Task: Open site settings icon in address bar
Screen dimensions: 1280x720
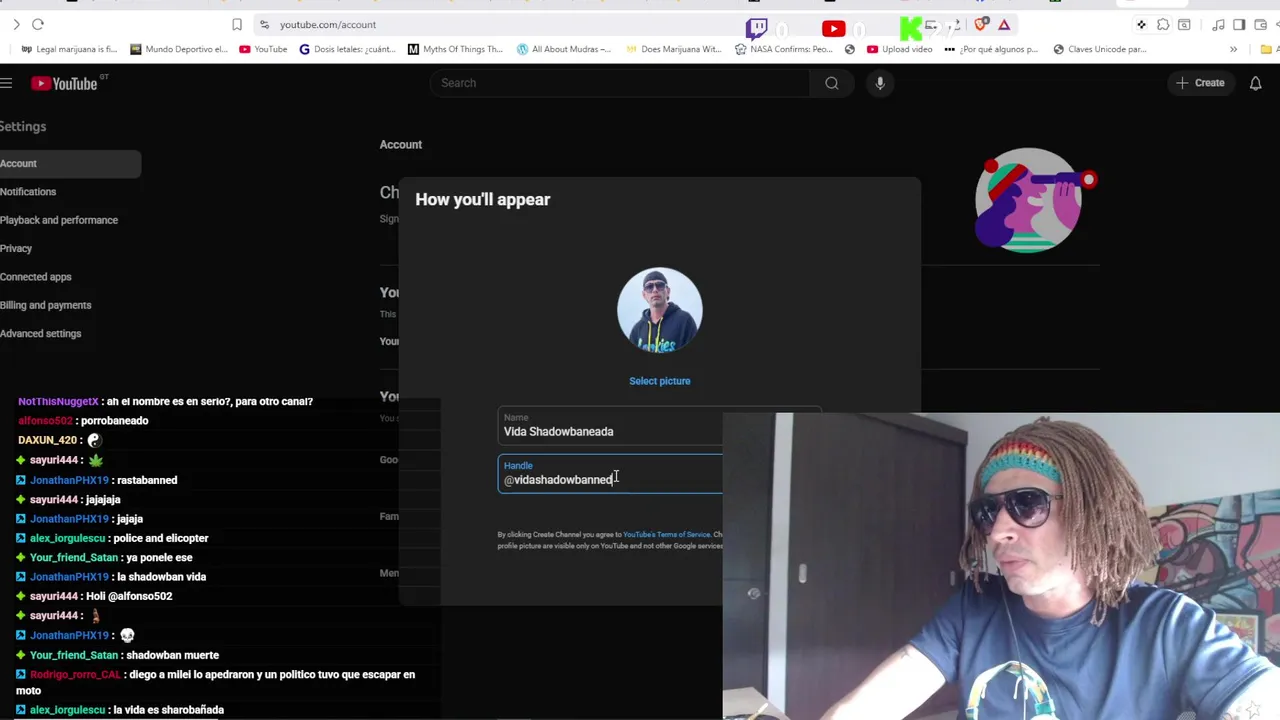Action: [264, 24]
